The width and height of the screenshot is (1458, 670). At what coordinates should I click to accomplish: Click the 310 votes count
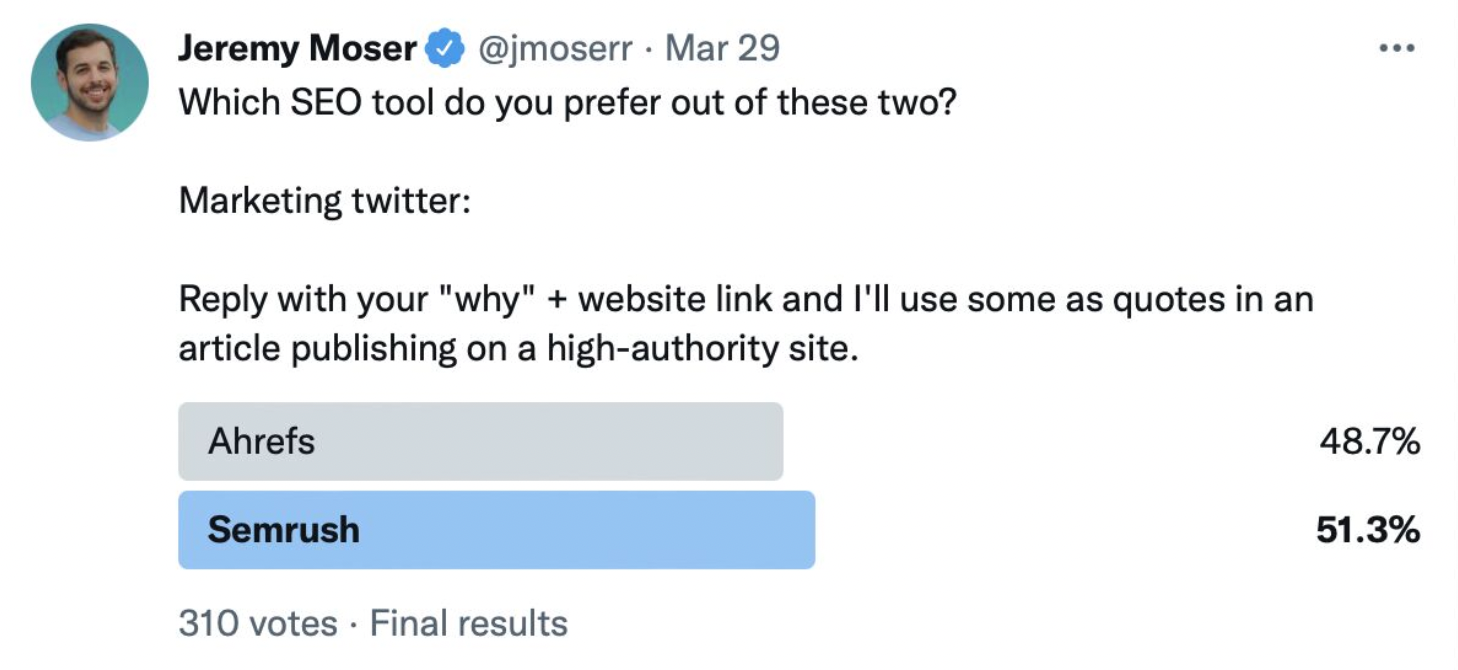click(x=258, y=624)
